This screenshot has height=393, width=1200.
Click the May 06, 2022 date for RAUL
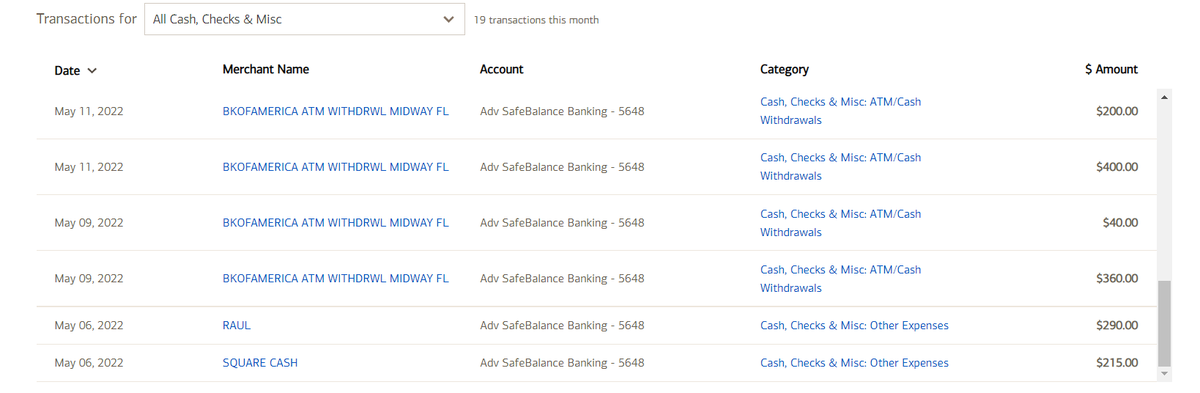click(x=89, y=326)
